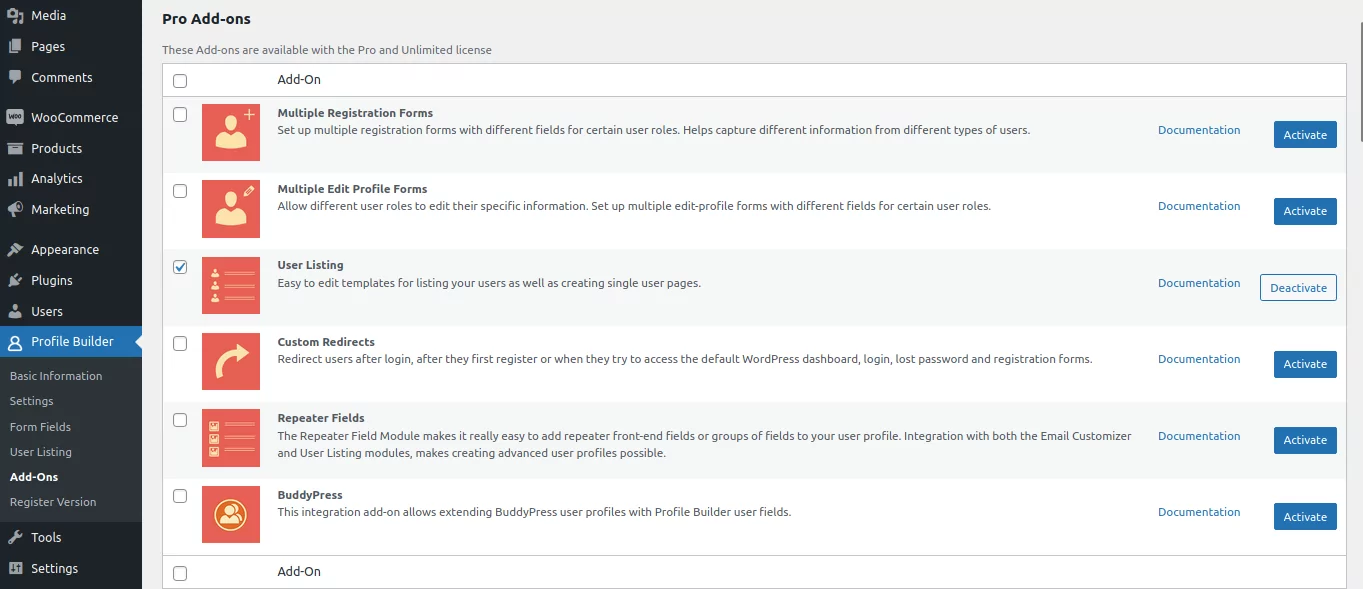The height and width of the screenshot is (589, 1363).
Task: Click the User Listing add-on icon
Action: [x=231, y=285]
